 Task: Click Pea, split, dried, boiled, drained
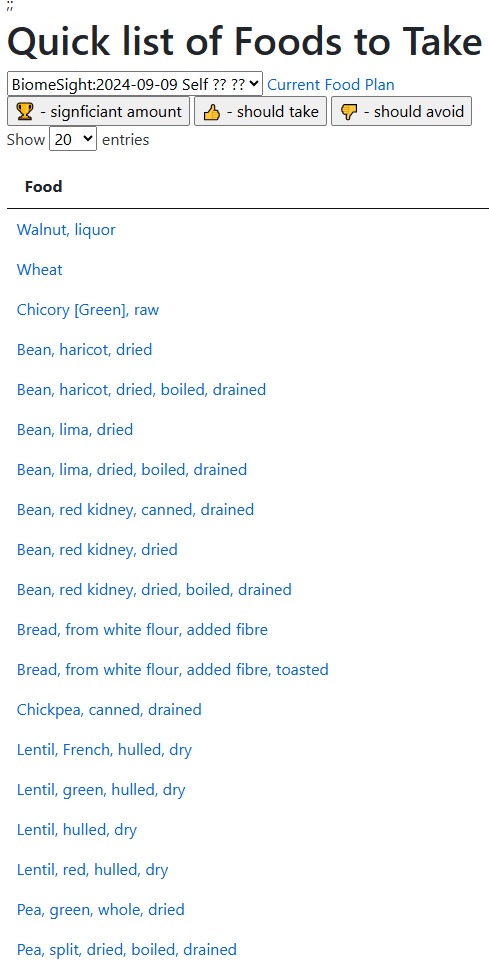click(126, 949)
